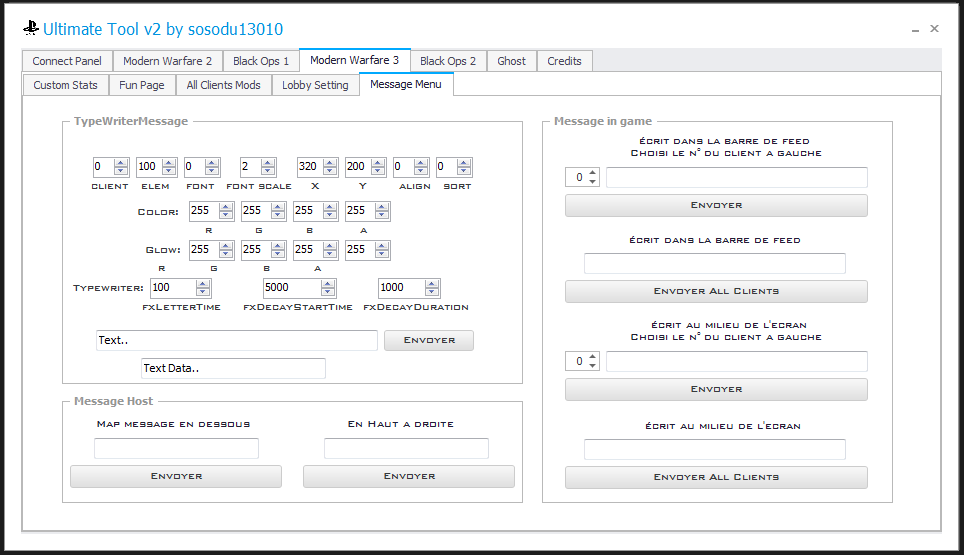Open the Fun Page sub-tab
Viewport: 964px width, 555px height.
(x=142, y=85)
